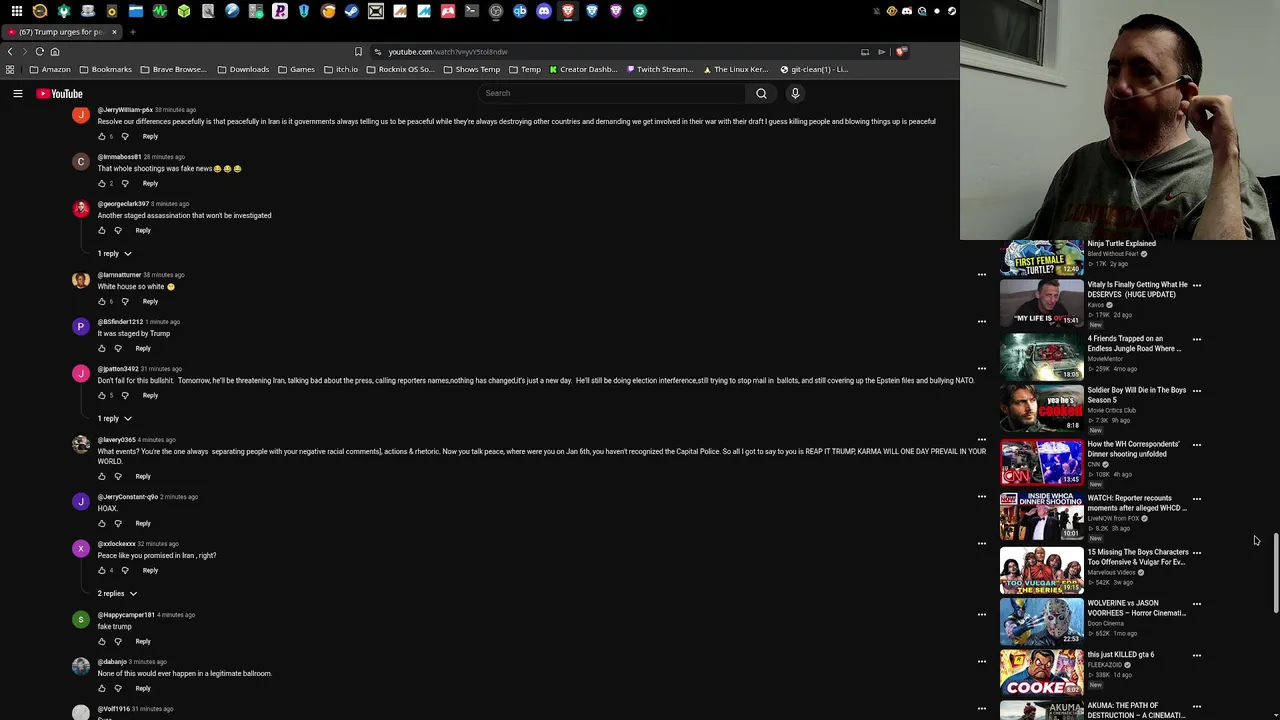Screen dimensions: 1280x720
Task: Open options for '15 Missing The Boys Characters' video
Action: tap(1197, 553)
